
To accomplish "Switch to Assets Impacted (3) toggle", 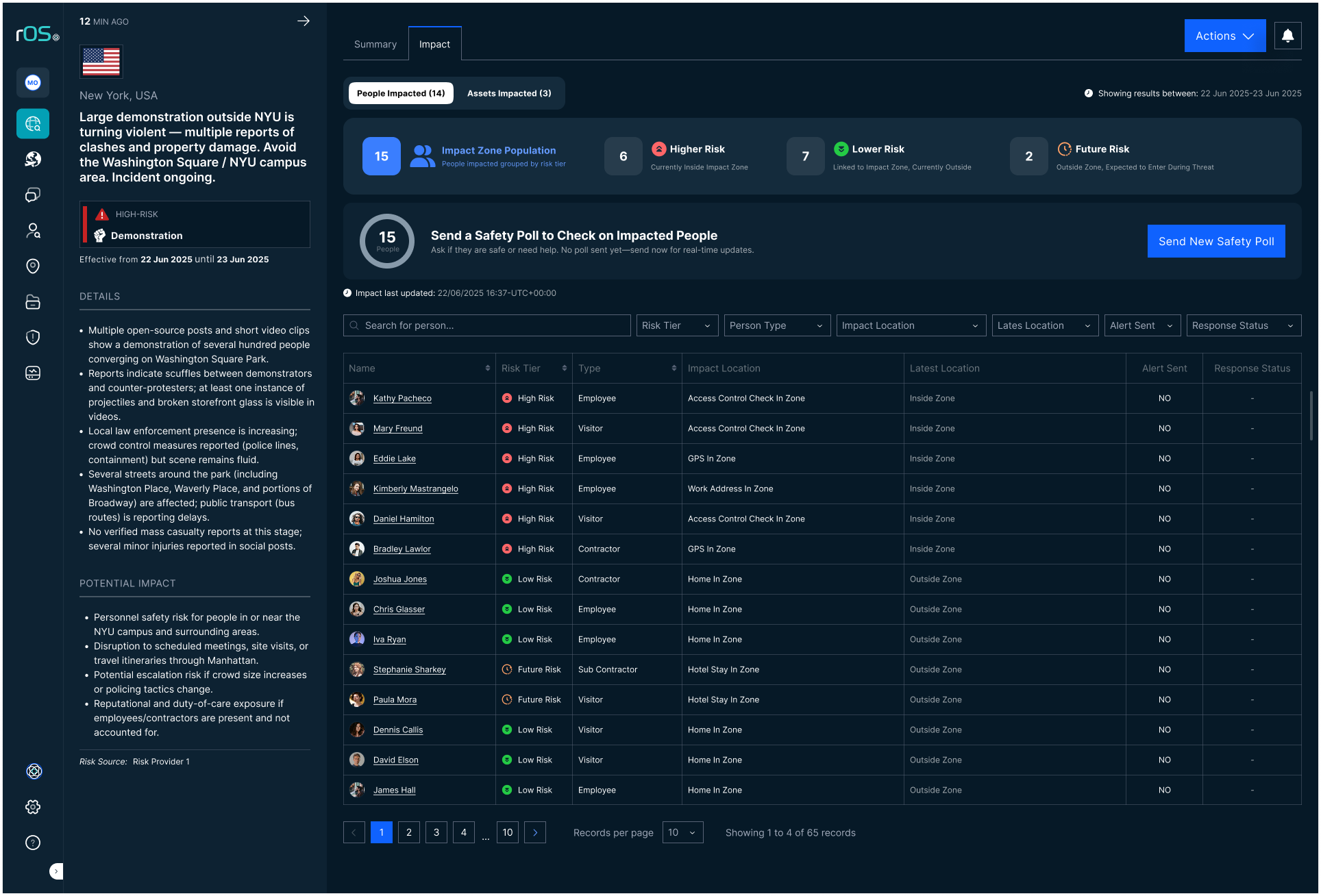I will 508,93.
